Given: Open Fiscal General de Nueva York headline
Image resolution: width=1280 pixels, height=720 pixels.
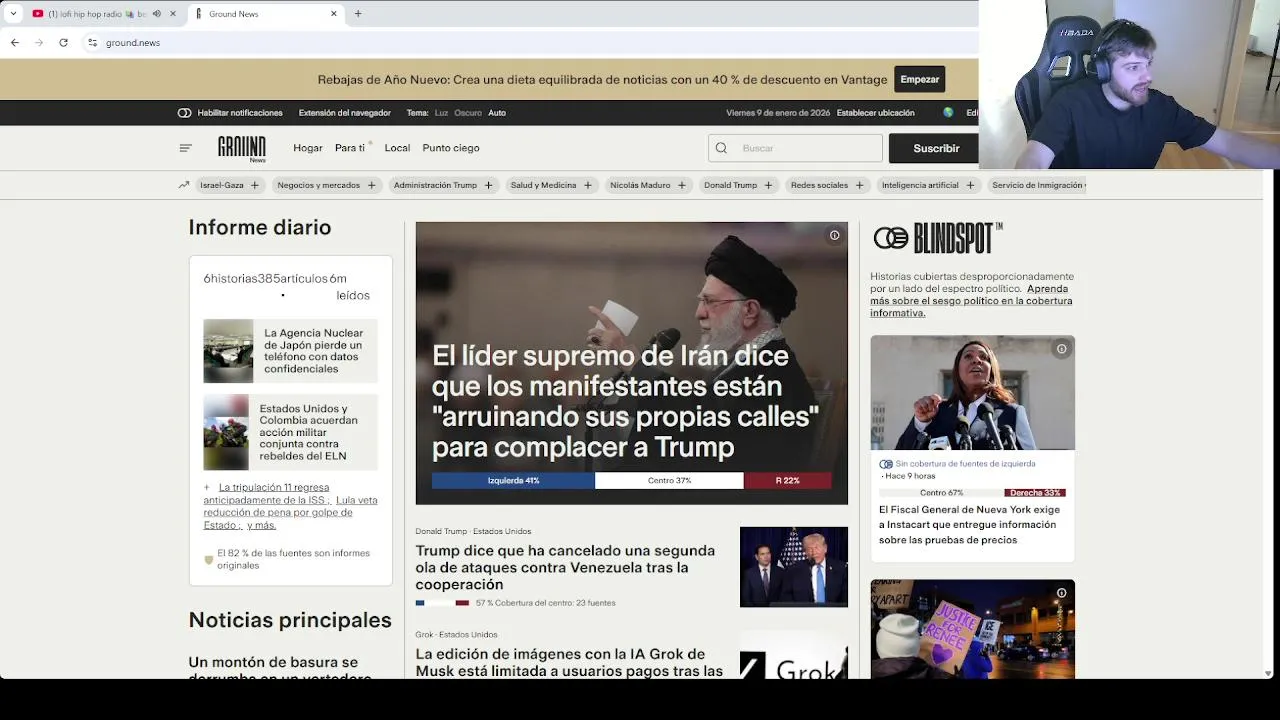Looking at the screenshot, I should click(x=970, y=524).
